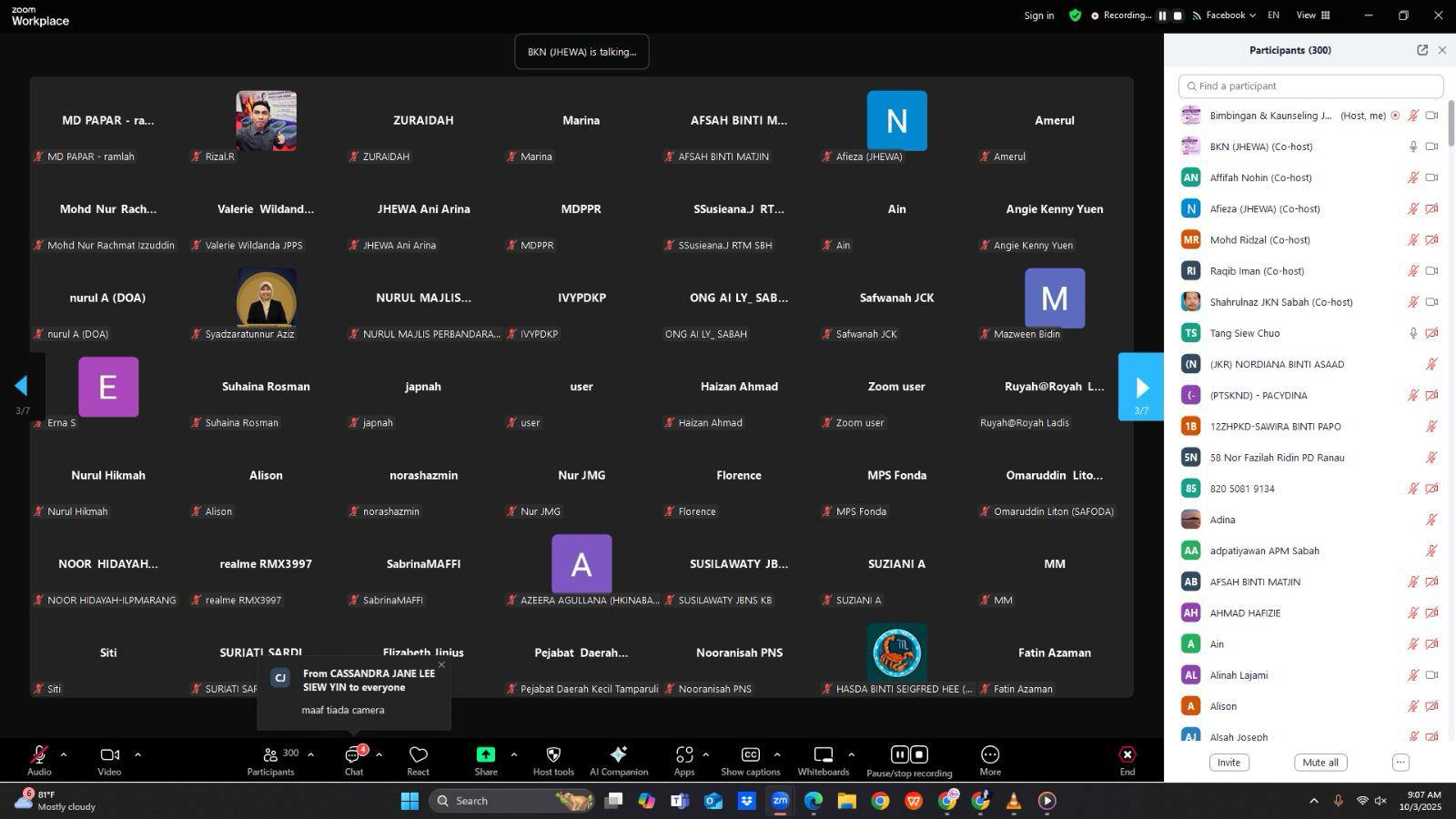Screen dimensions: 1456x819
Task: Open the Facebook live stream dropdown
Action: pyautogui.click(x=1225, y=15)
